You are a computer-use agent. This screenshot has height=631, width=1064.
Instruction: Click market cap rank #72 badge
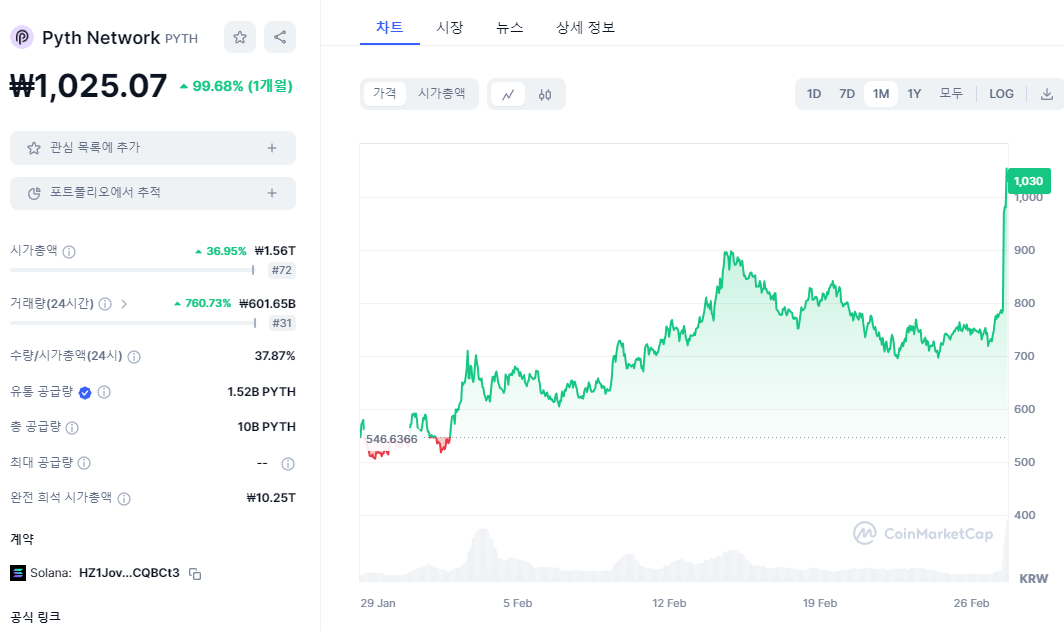[x=282, y=270]
